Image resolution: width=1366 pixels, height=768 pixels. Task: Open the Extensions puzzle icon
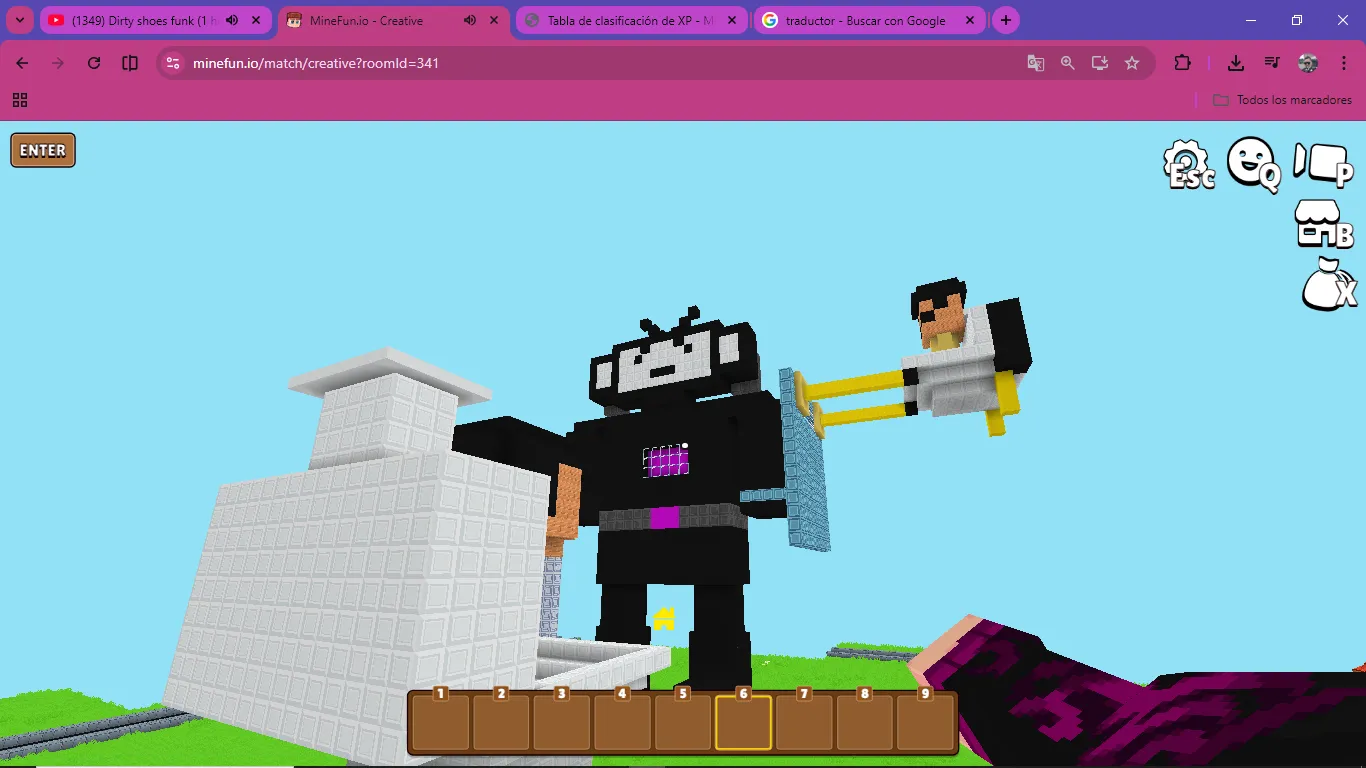[1182, 63]
